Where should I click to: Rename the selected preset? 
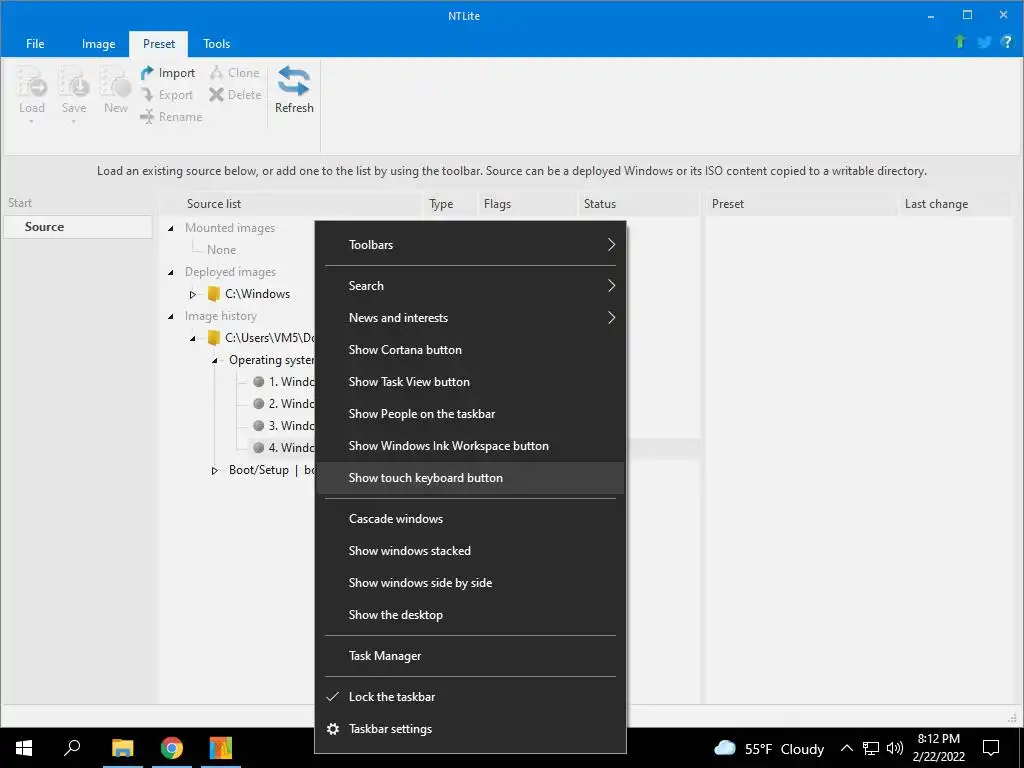[171, 117]
